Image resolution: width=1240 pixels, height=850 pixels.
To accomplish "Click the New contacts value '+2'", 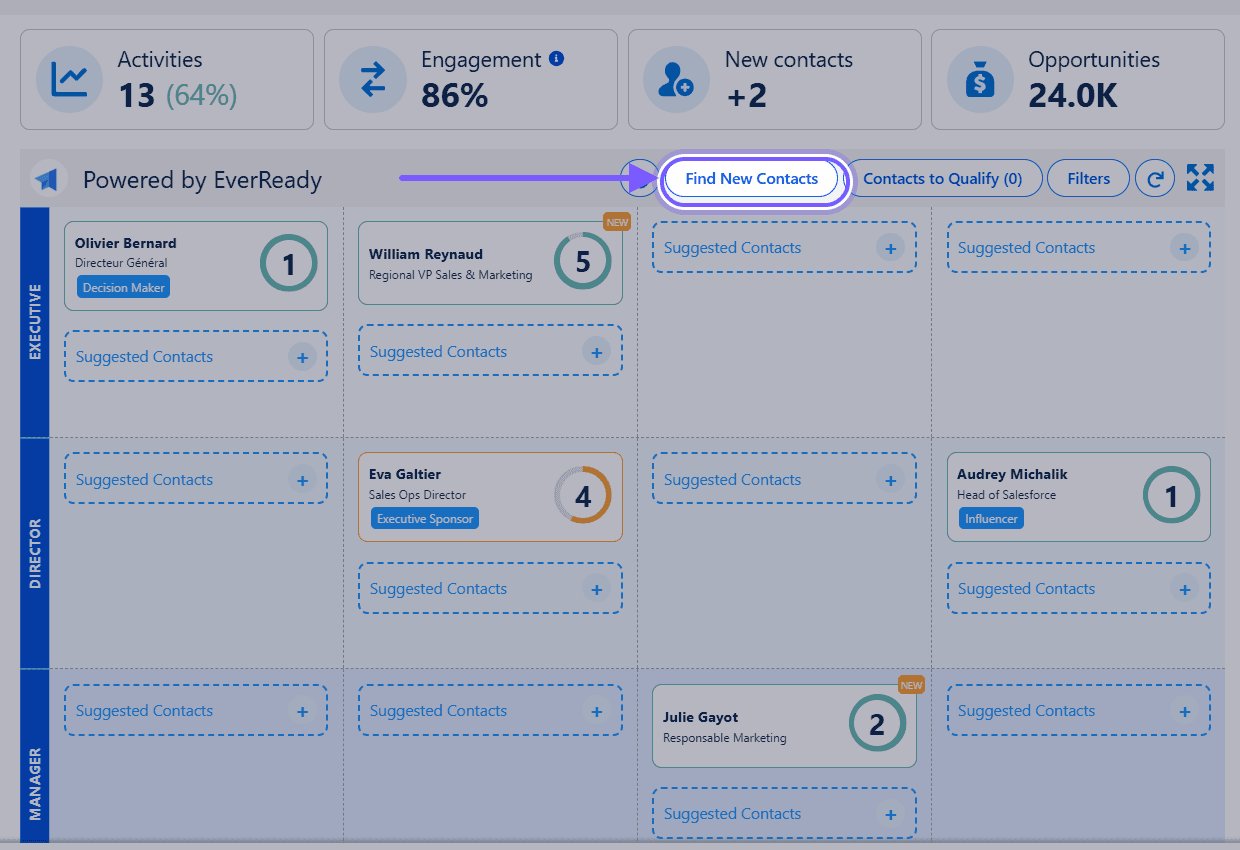I will 746,96.
